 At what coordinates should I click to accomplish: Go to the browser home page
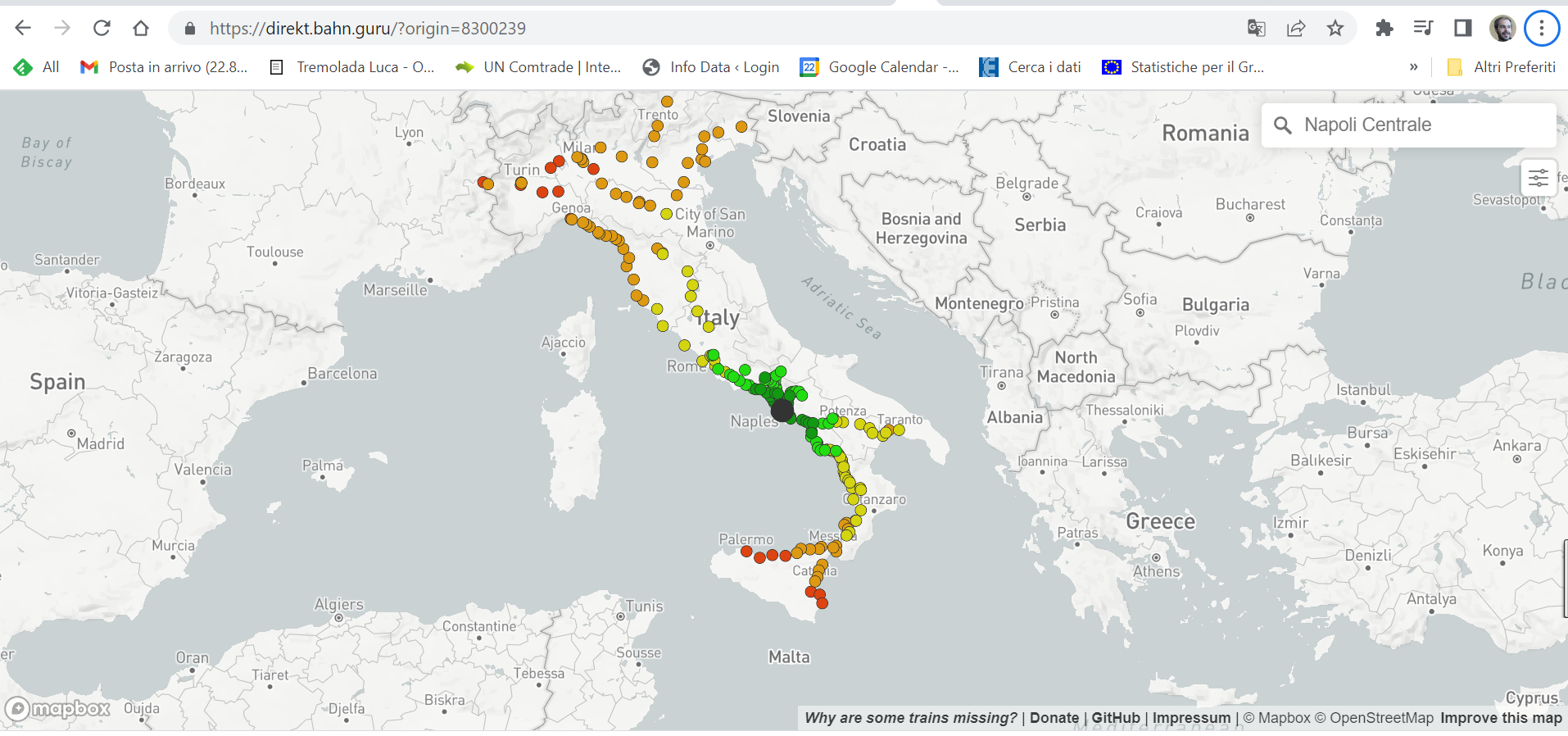[x=141, y=29]
